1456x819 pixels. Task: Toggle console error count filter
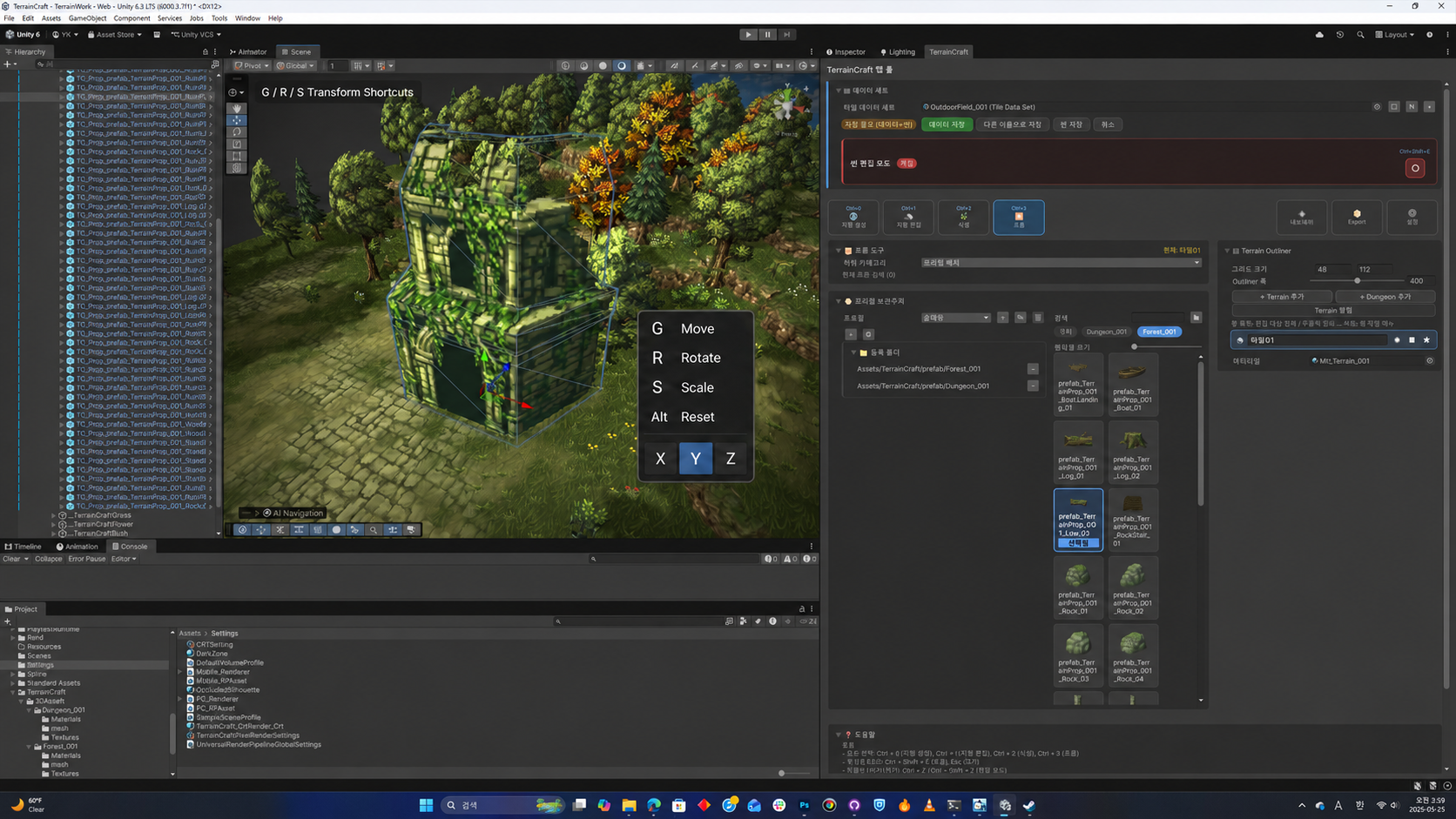point(810,559)
